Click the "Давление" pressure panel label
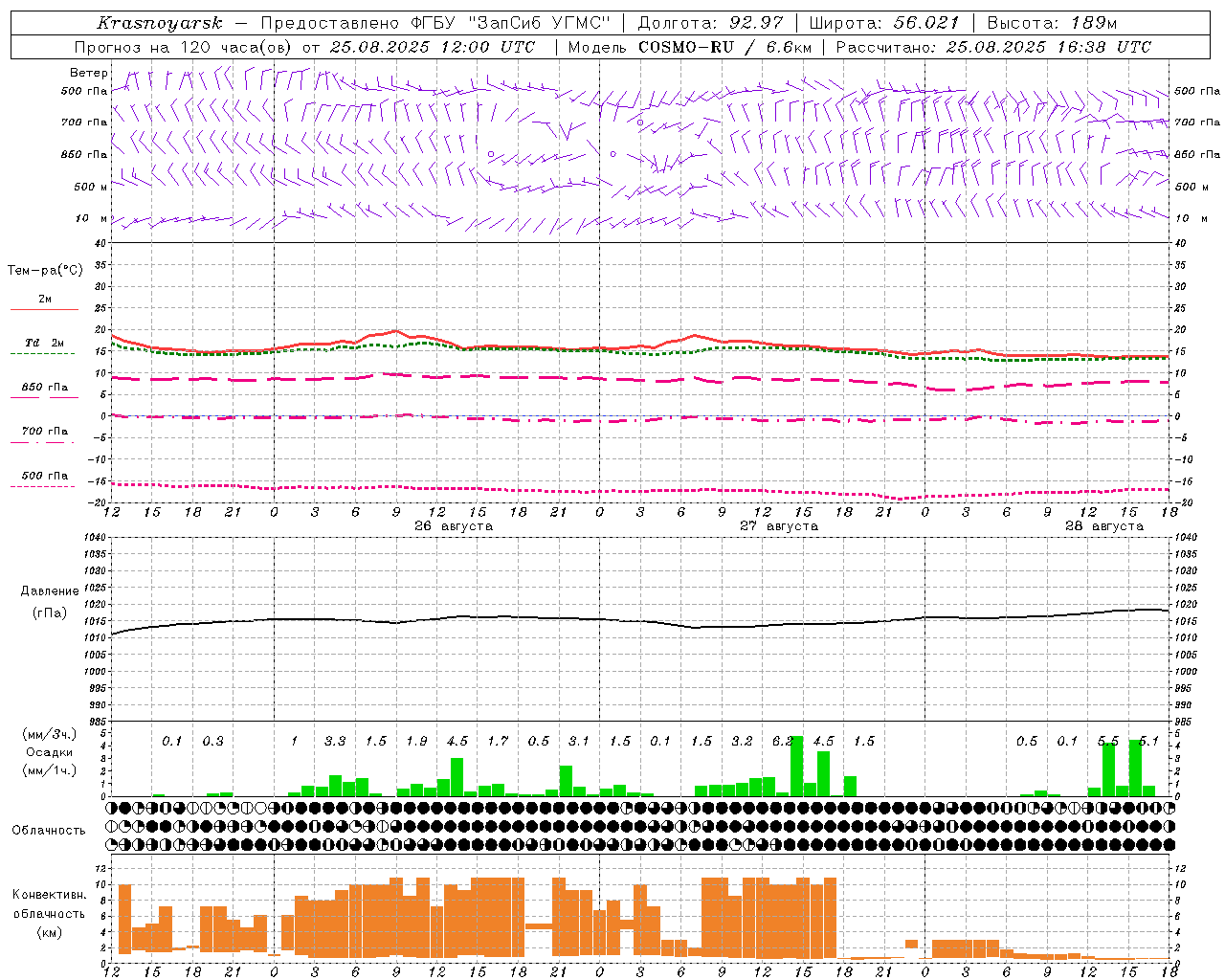This screenshot has width=1225, height=980. point(50,591)
